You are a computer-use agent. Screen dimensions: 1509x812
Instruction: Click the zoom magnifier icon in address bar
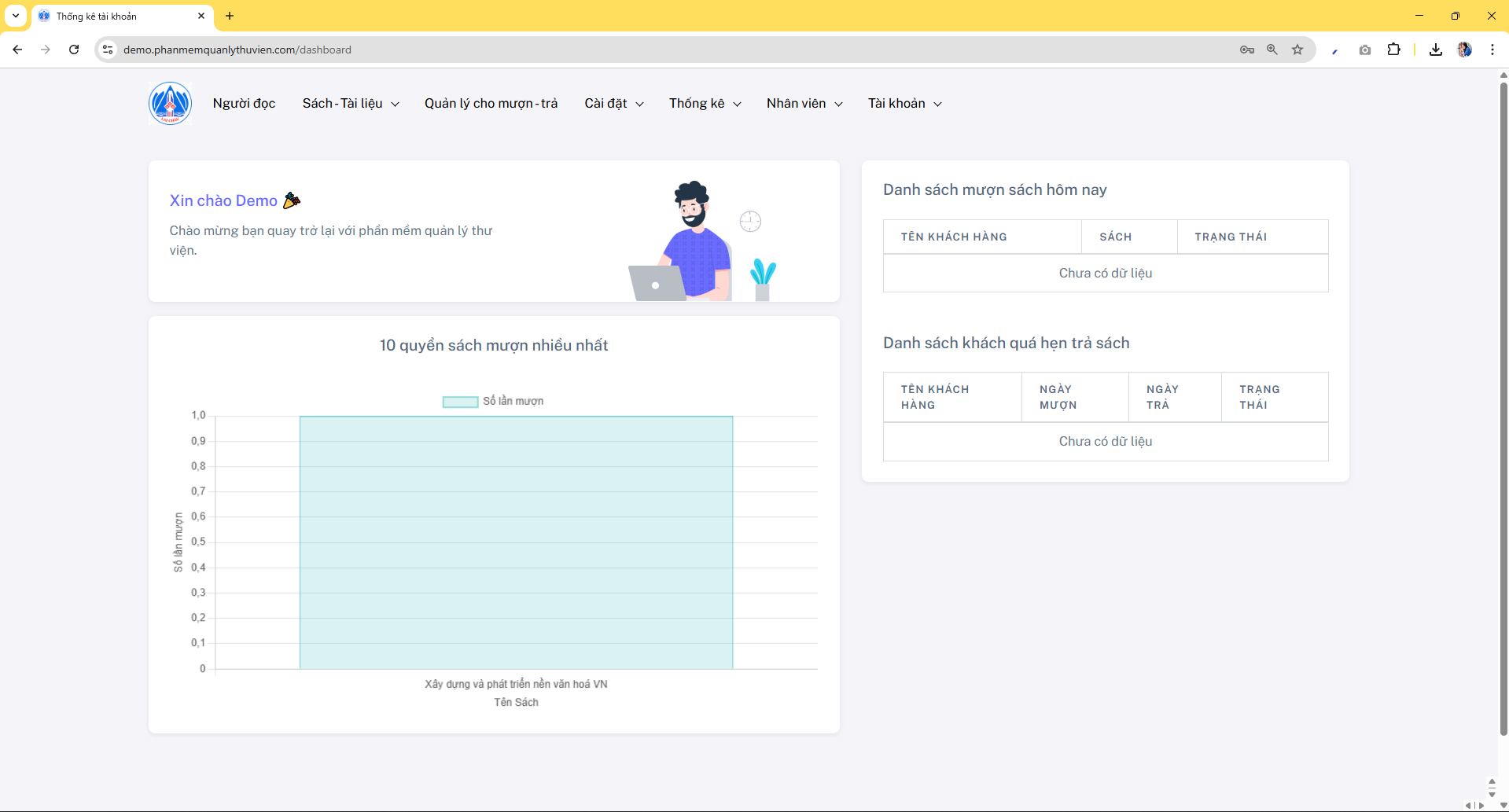(x=1272, y=50)
